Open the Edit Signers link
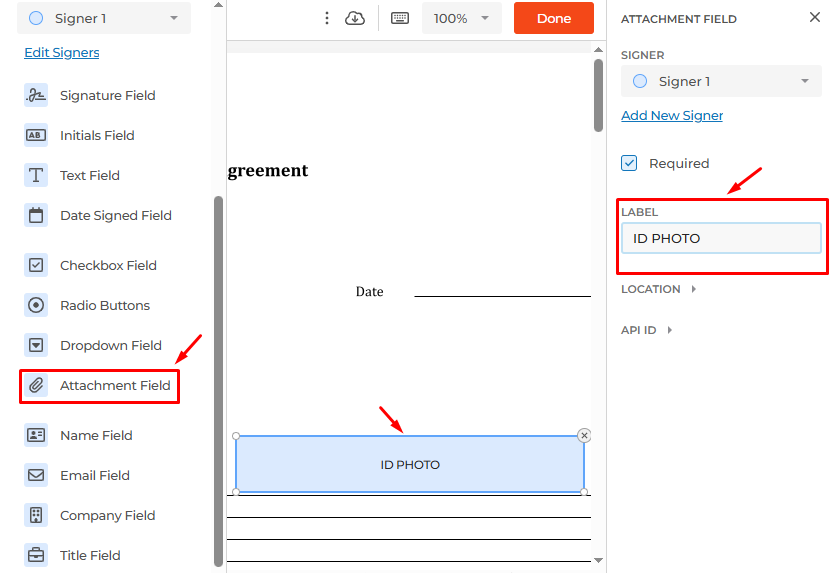The width and height of the screenshot is (832, 573). (x=62, y=52)
